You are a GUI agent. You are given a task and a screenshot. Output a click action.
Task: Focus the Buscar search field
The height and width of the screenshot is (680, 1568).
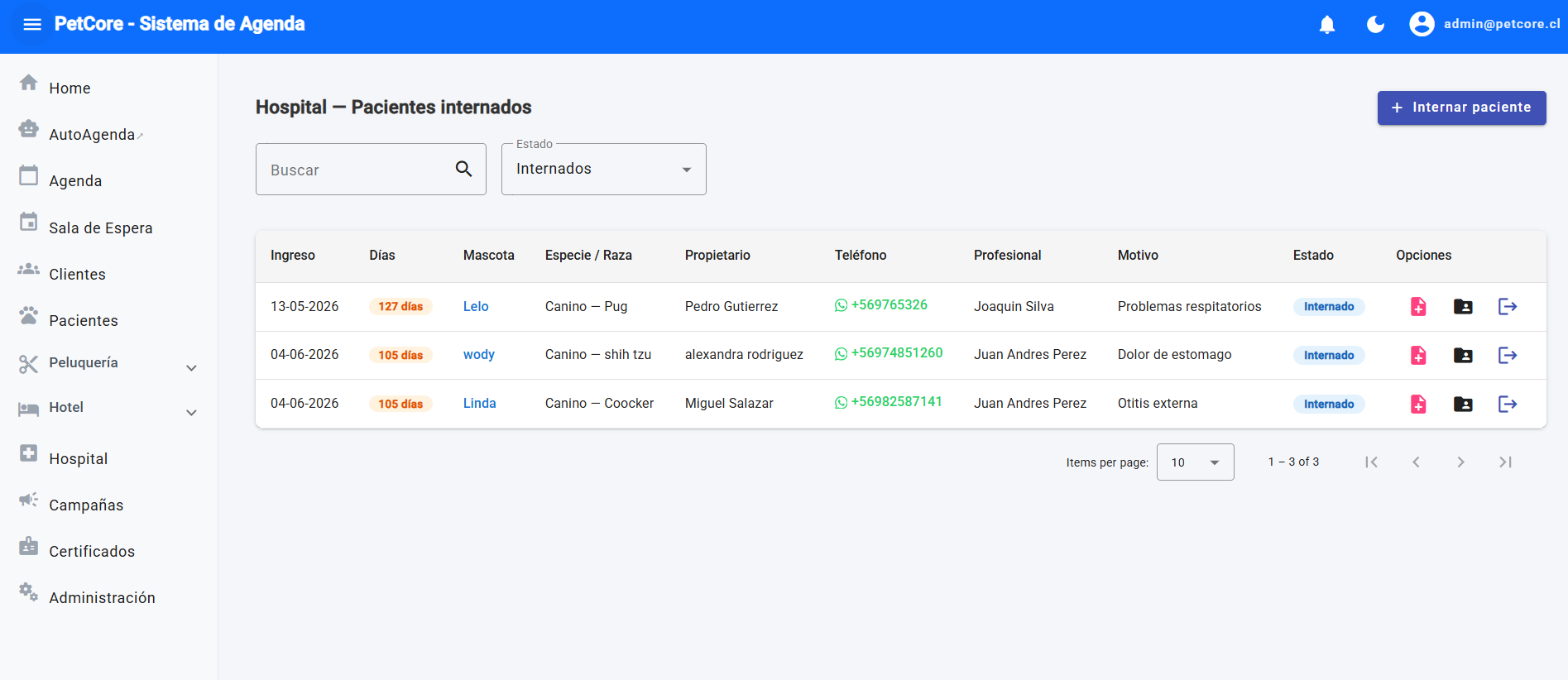(x=371, y=169)
